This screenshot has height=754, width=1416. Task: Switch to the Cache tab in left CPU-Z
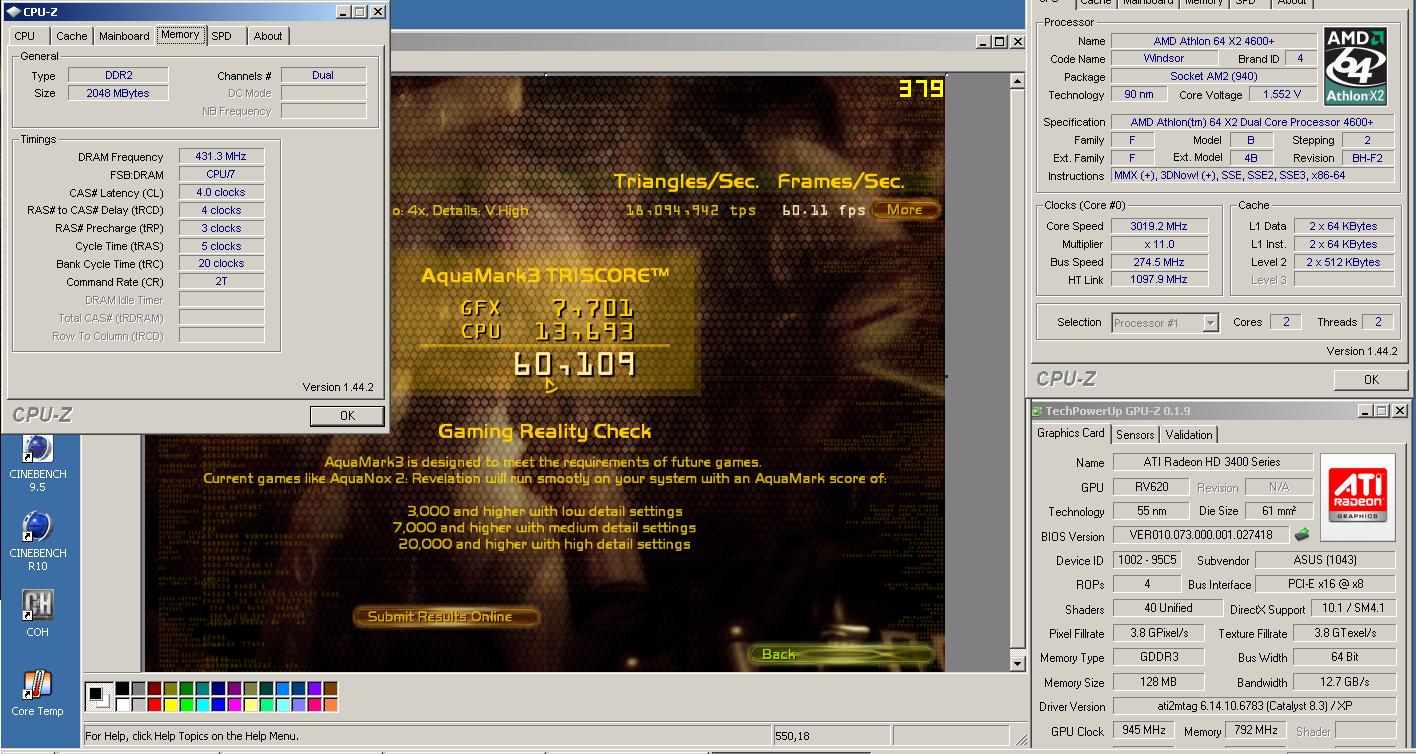click(x=71, y=36)
